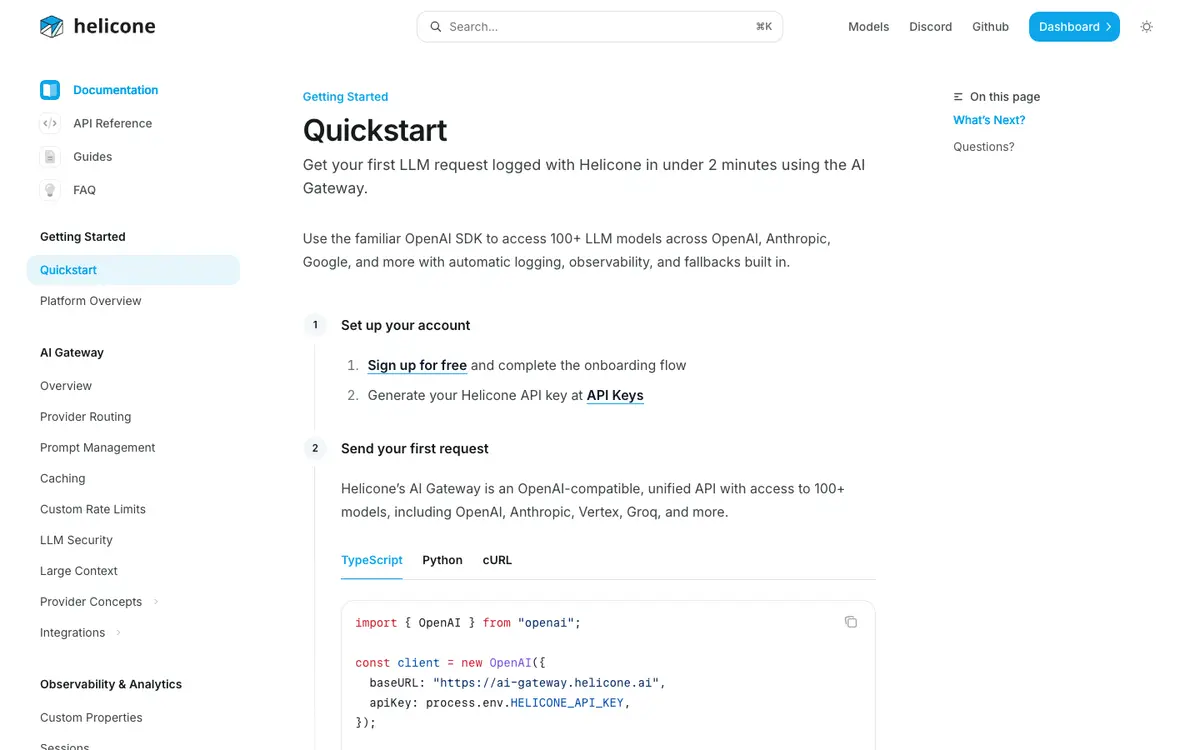Follow the Sign up for free link

point(417,365)
